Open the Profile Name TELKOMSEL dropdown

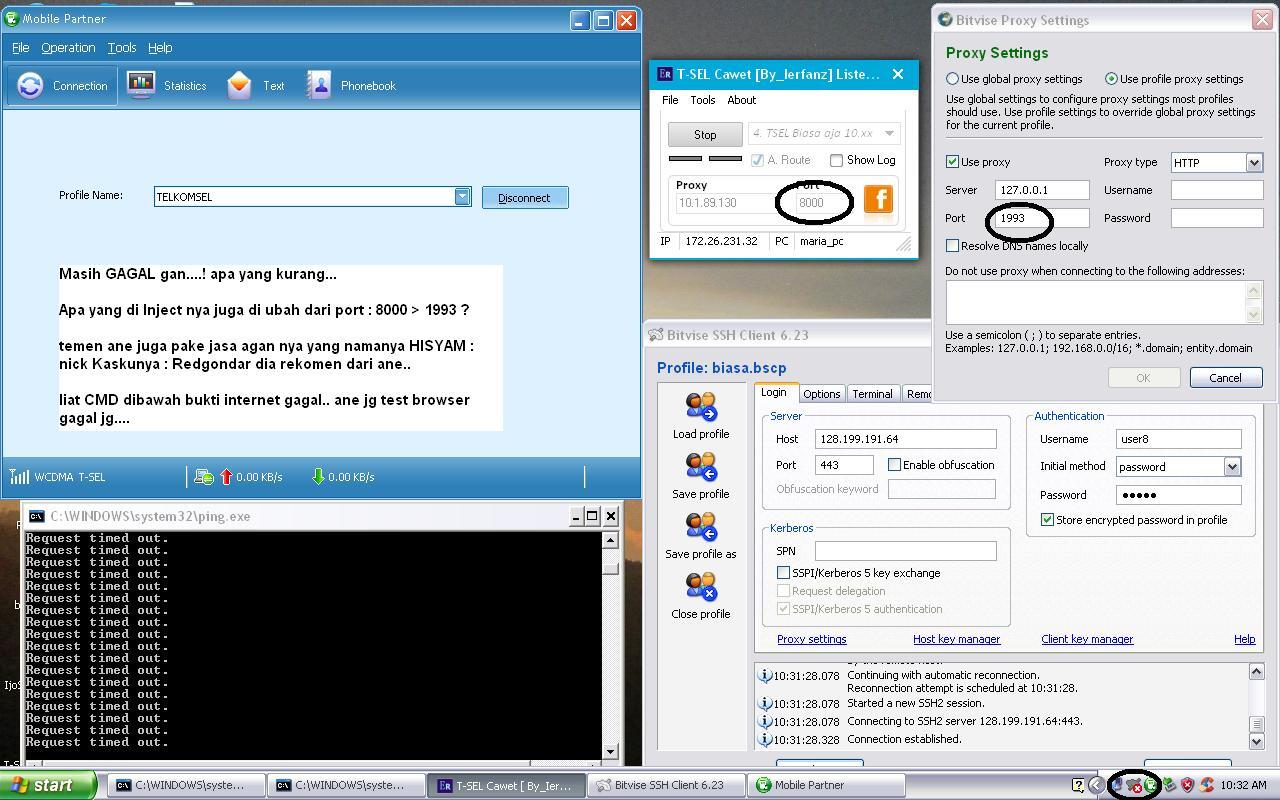(x=462, y=197)
